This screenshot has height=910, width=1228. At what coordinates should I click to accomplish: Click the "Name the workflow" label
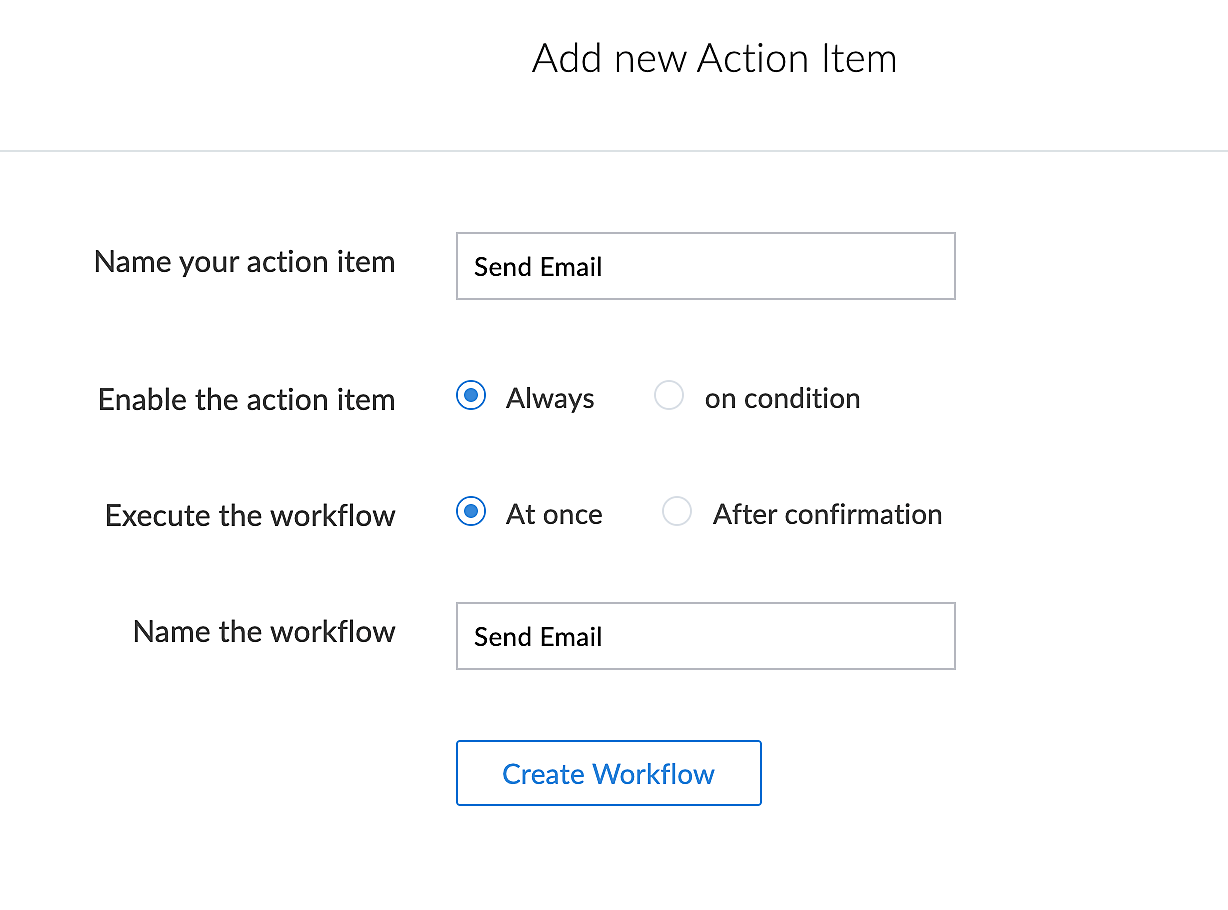point(264,632)
